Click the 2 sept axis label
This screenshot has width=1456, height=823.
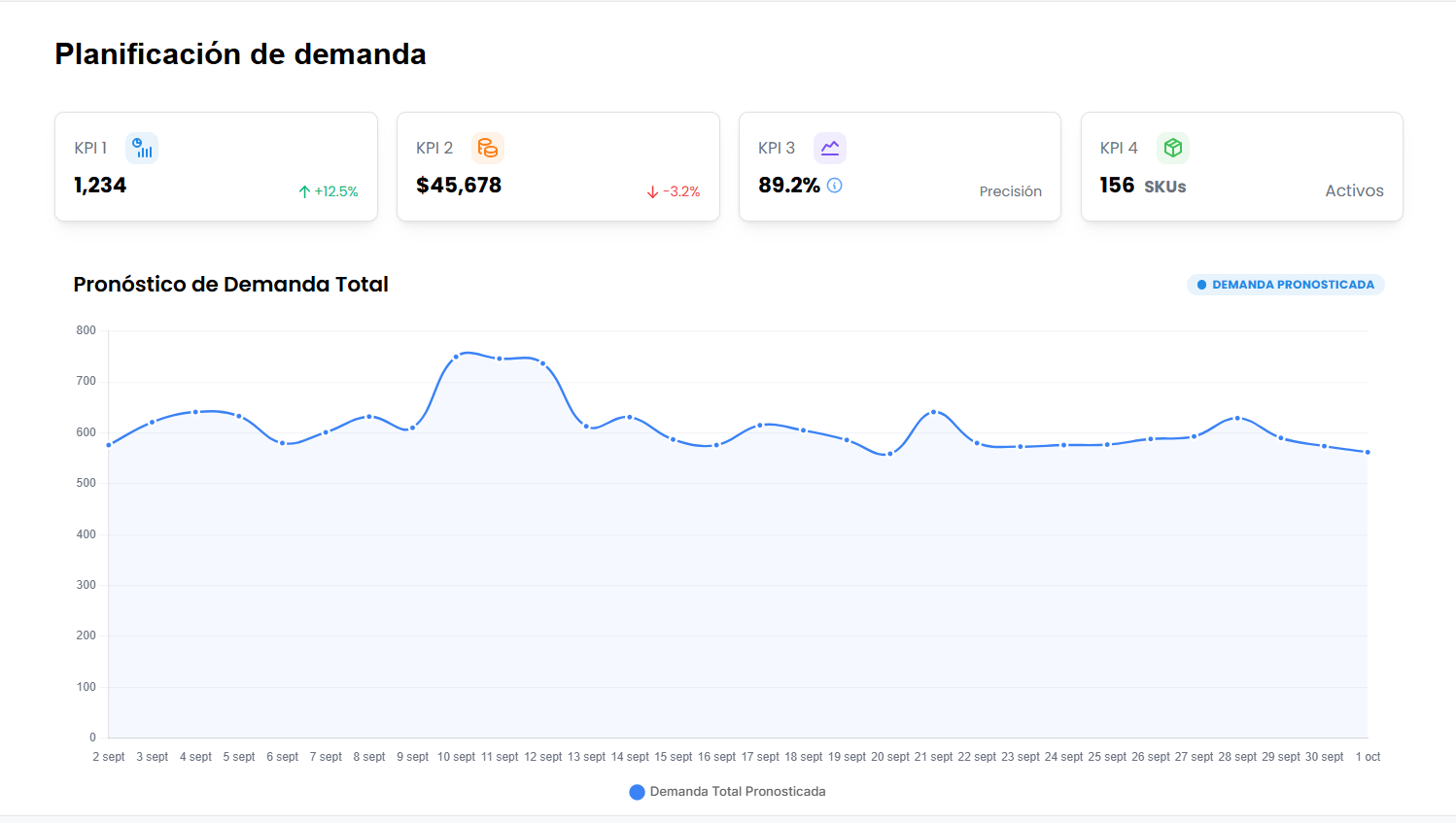pos(108,756)
